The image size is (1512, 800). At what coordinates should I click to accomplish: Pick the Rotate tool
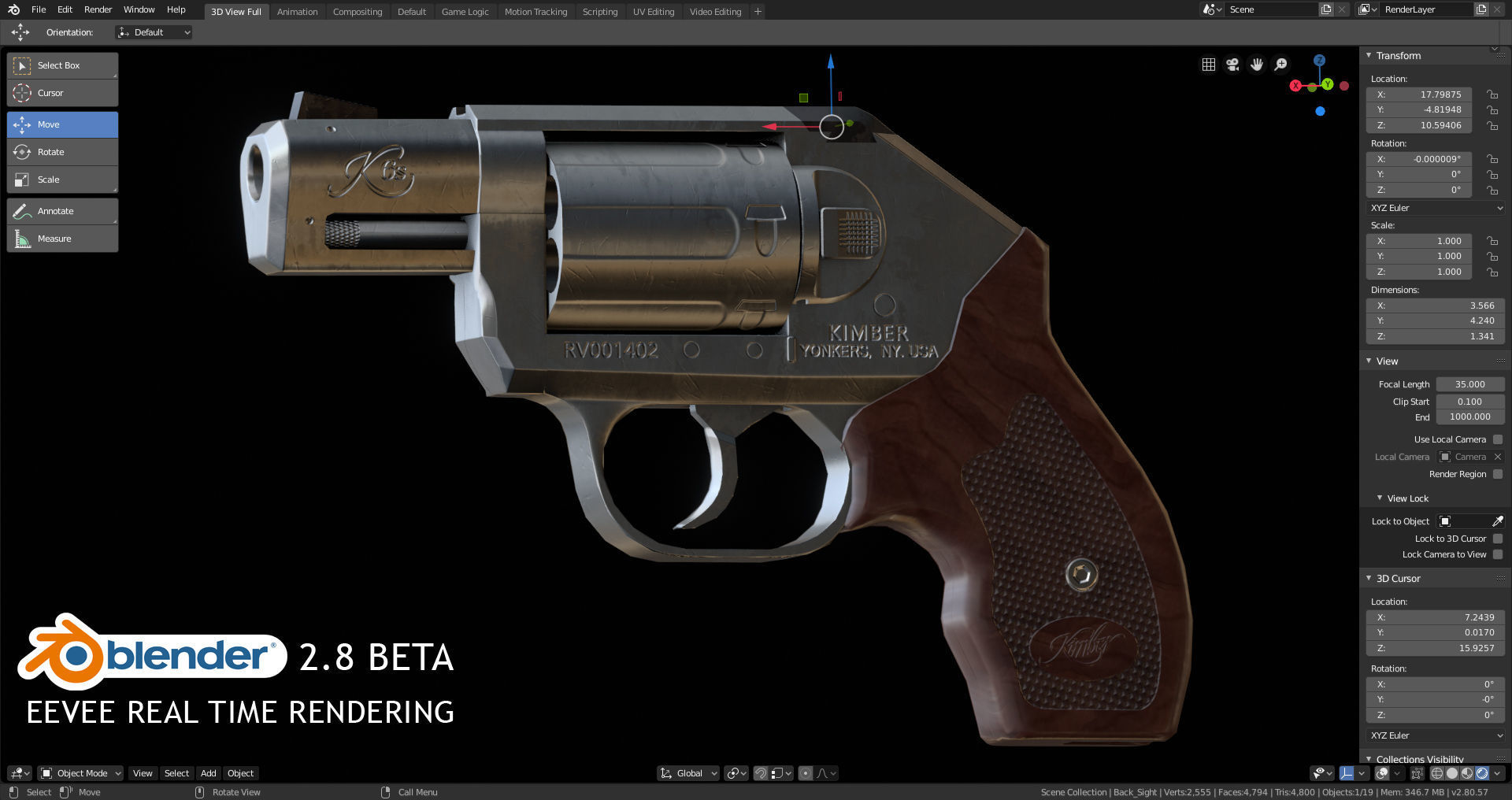pos(62,152)
